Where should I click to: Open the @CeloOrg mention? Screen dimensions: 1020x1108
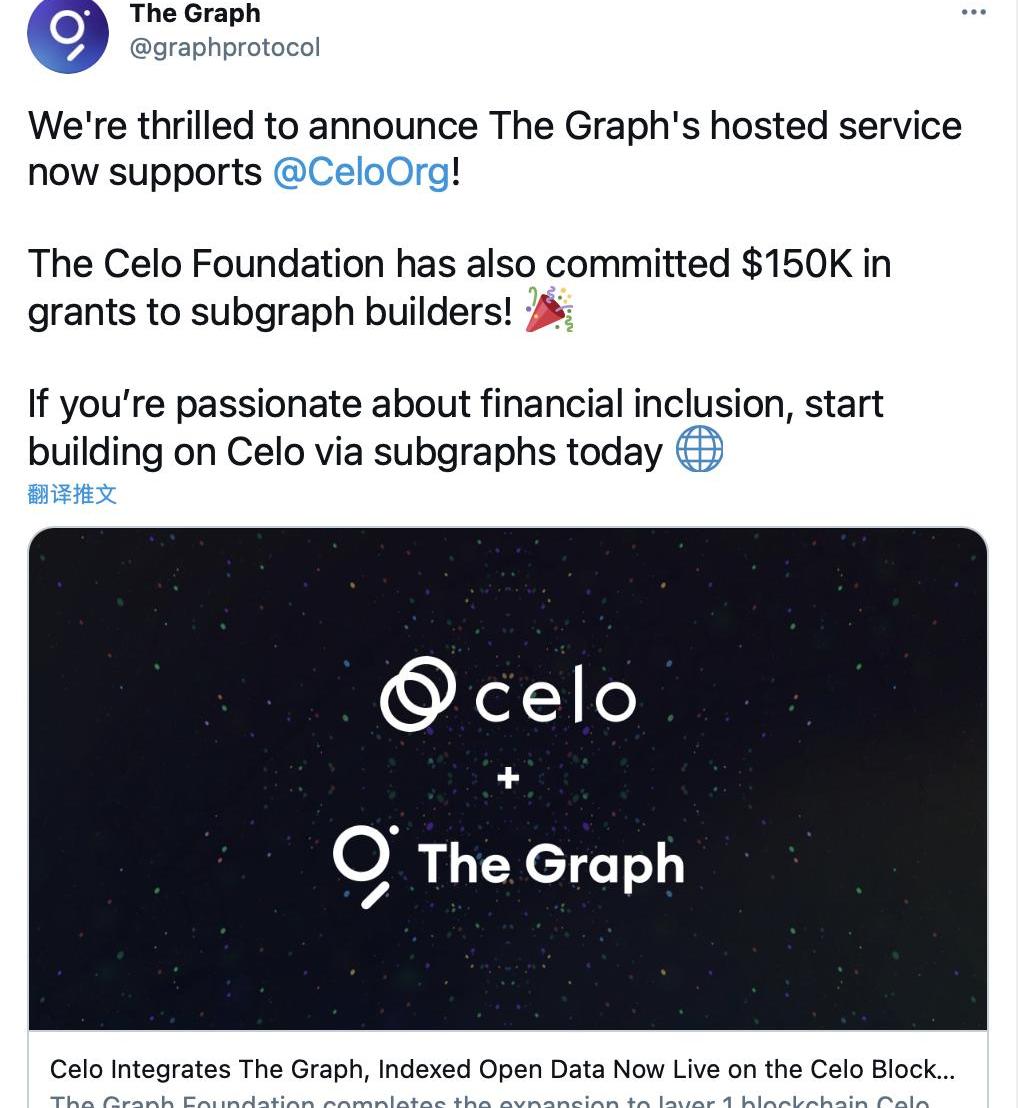tap(361, 172)
